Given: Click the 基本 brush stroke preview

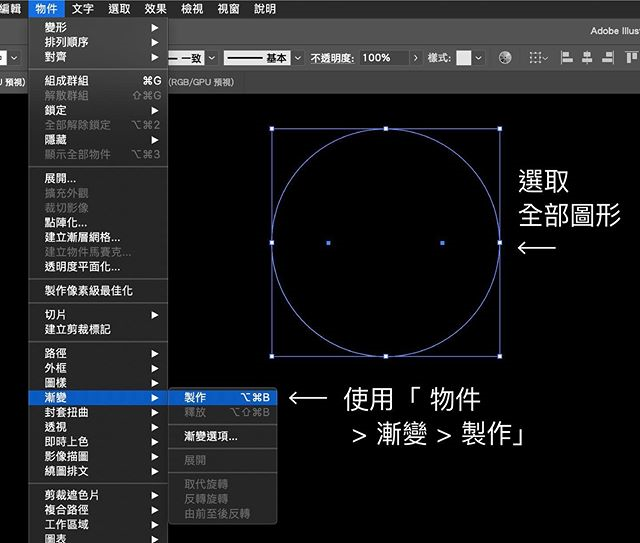Looking at the screenshot, I should [257, 58].
